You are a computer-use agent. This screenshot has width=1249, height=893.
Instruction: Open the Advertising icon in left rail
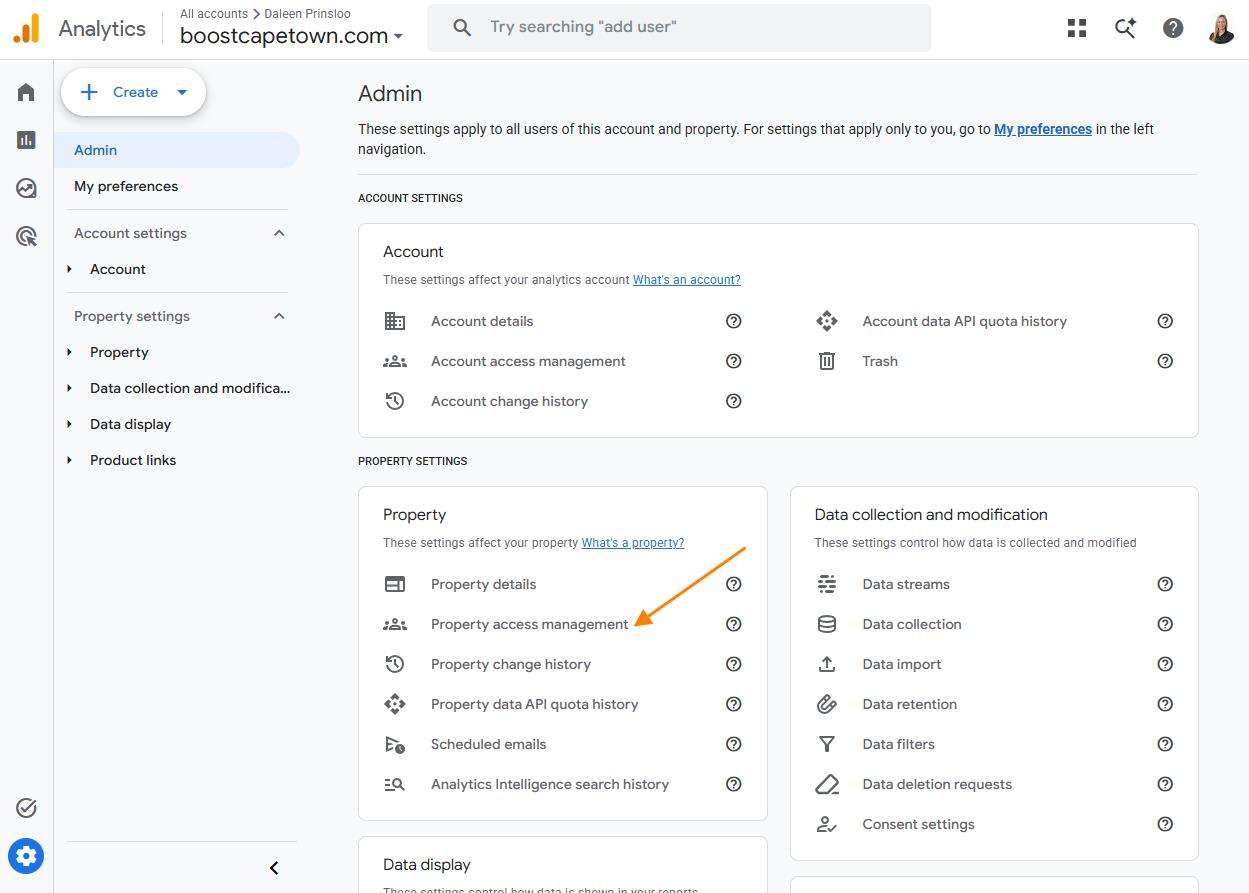(26, 236)
